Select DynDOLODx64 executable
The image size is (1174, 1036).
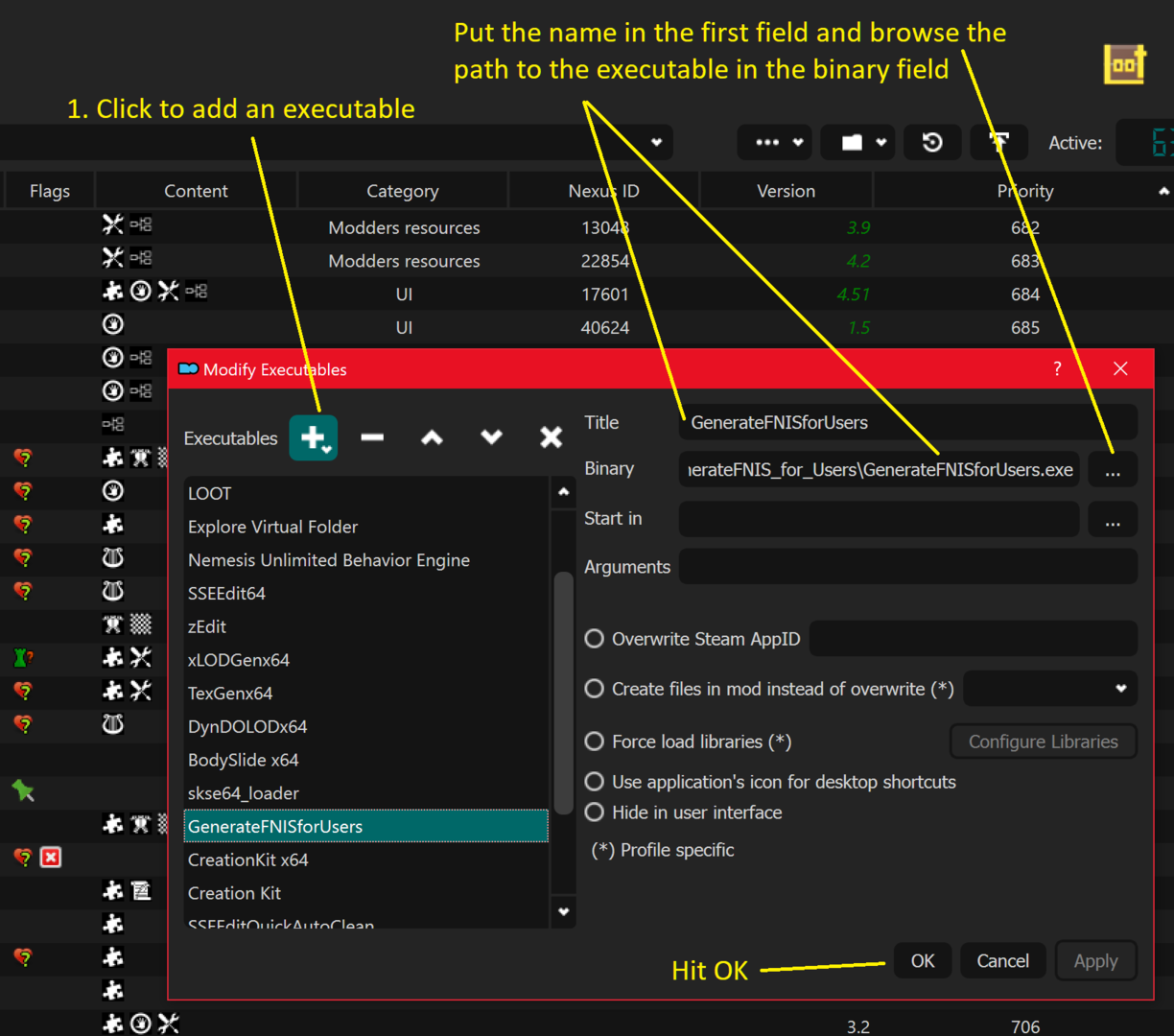(x=366, y=726)
